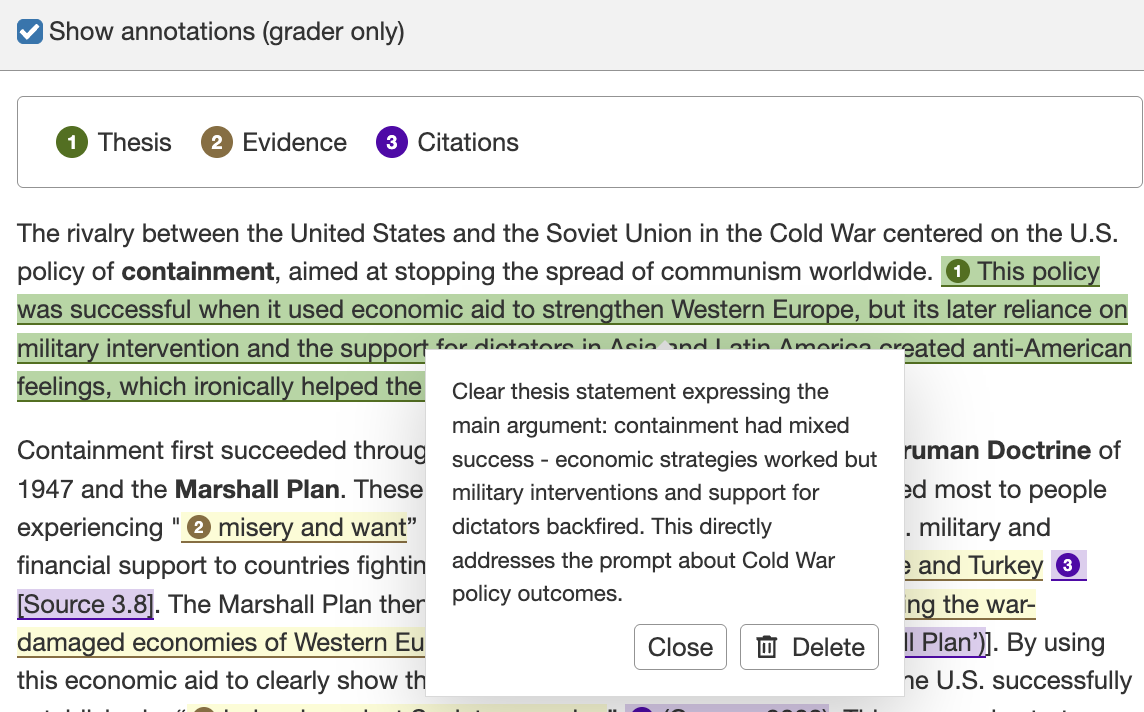The width and height of the screenshot is (1144, 712).
Task: Select the Thesis label in legend
Action: 135,143
